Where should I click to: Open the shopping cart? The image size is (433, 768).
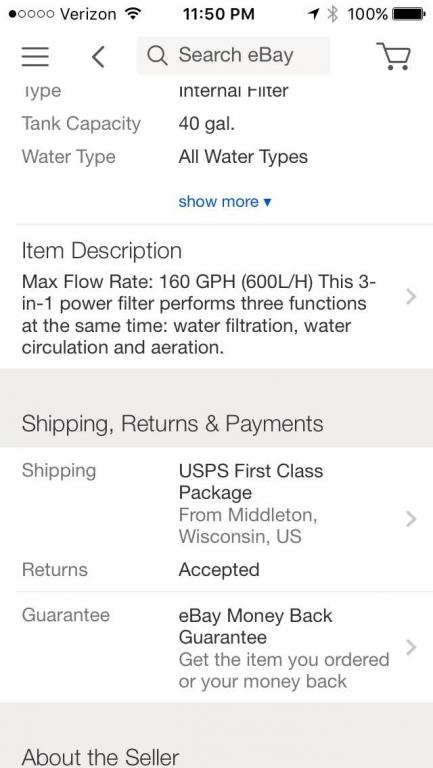[x=393, y=56]
